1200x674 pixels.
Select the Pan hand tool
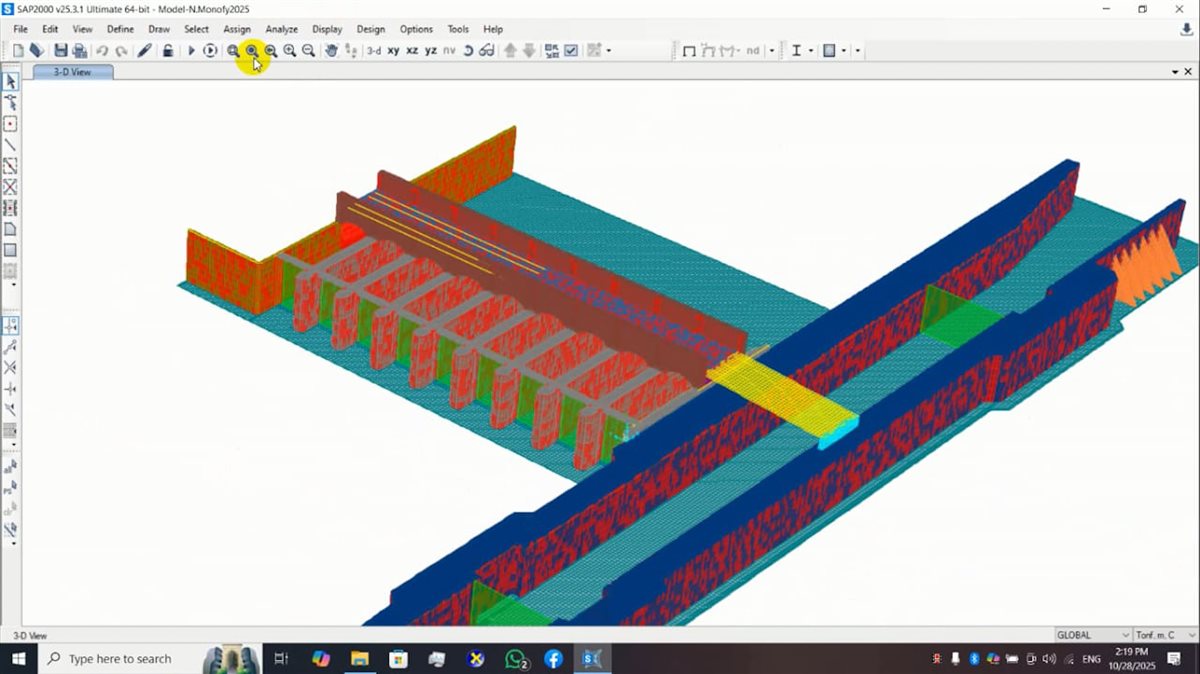tap(331, 50)
